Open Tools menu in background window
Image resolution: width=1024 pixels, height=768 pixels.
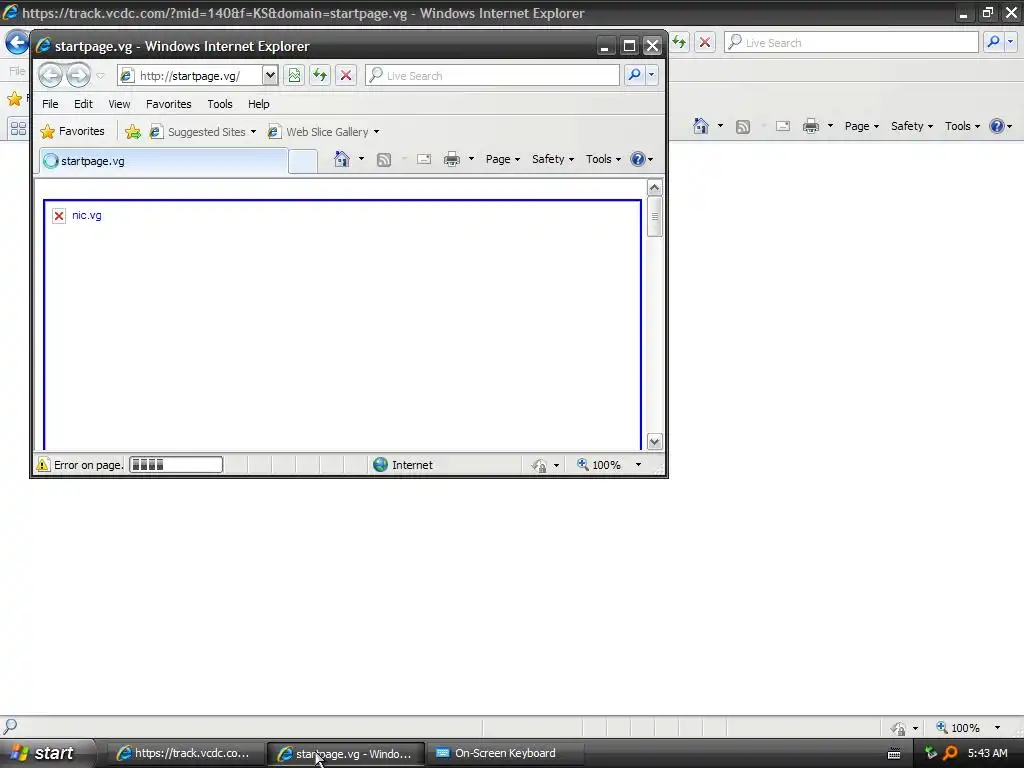[x=963, y=126]
